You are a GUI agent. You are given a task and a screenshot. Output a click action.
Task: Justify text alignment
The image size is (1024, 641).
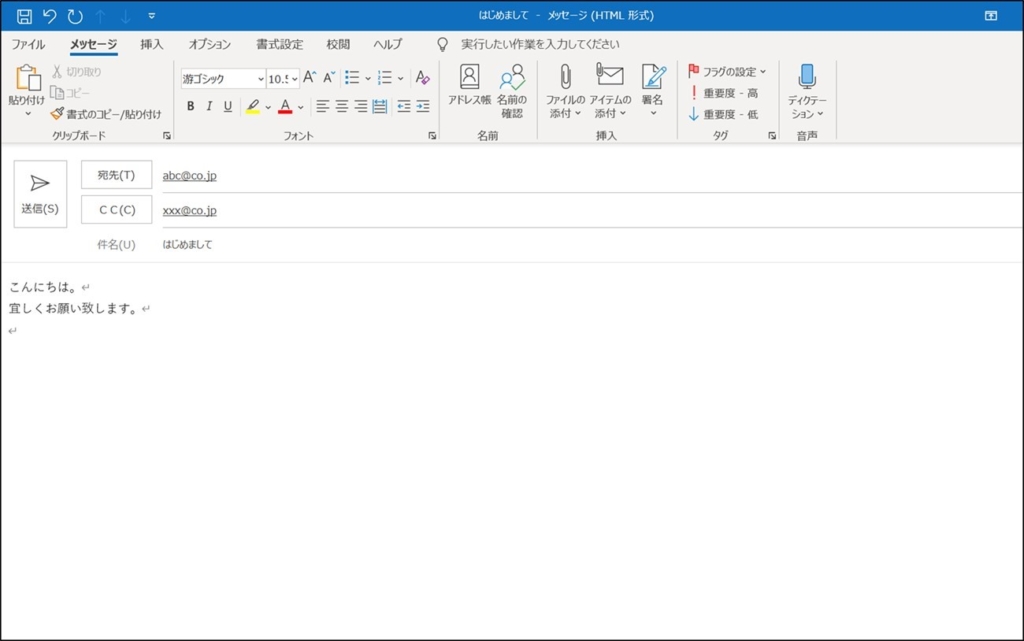click(379, 106)
